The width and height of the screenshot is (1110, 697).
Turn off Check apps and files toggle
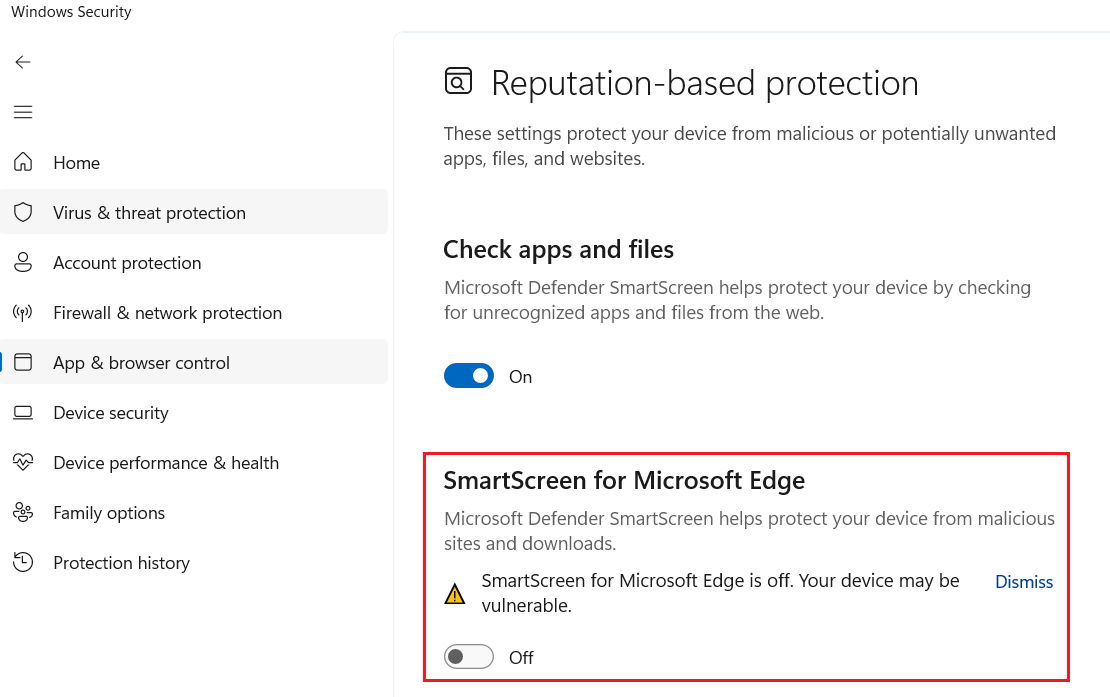[x=469, y=376]
